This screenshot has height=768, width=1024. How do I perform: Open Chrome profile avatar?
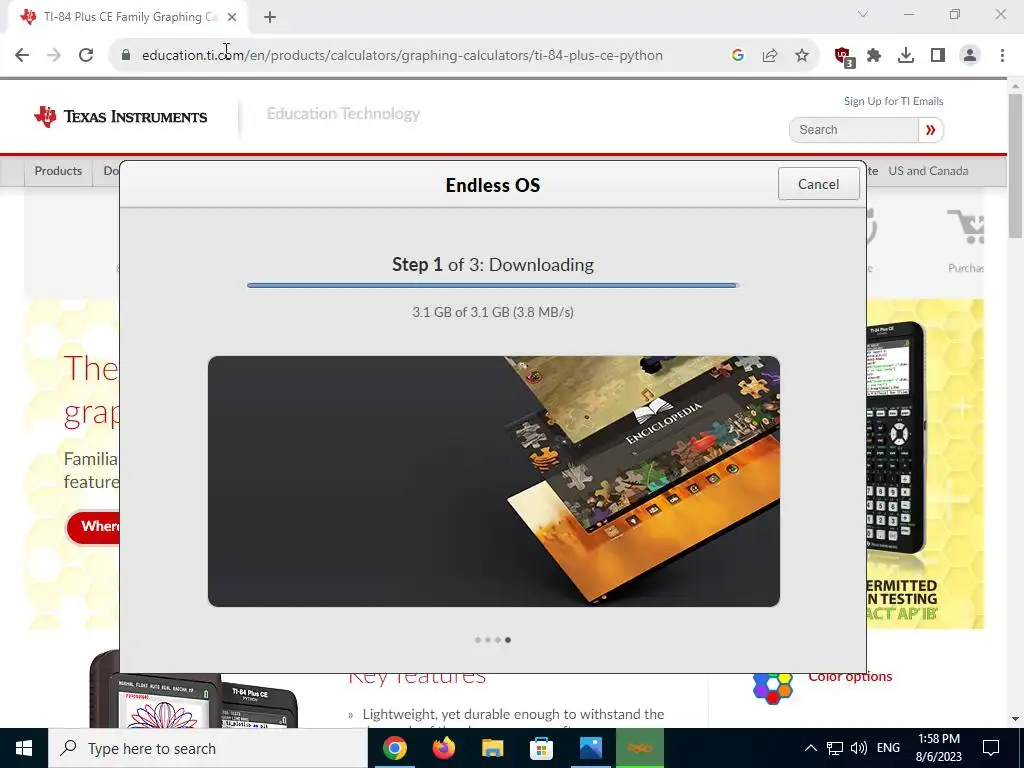[970, 55]
